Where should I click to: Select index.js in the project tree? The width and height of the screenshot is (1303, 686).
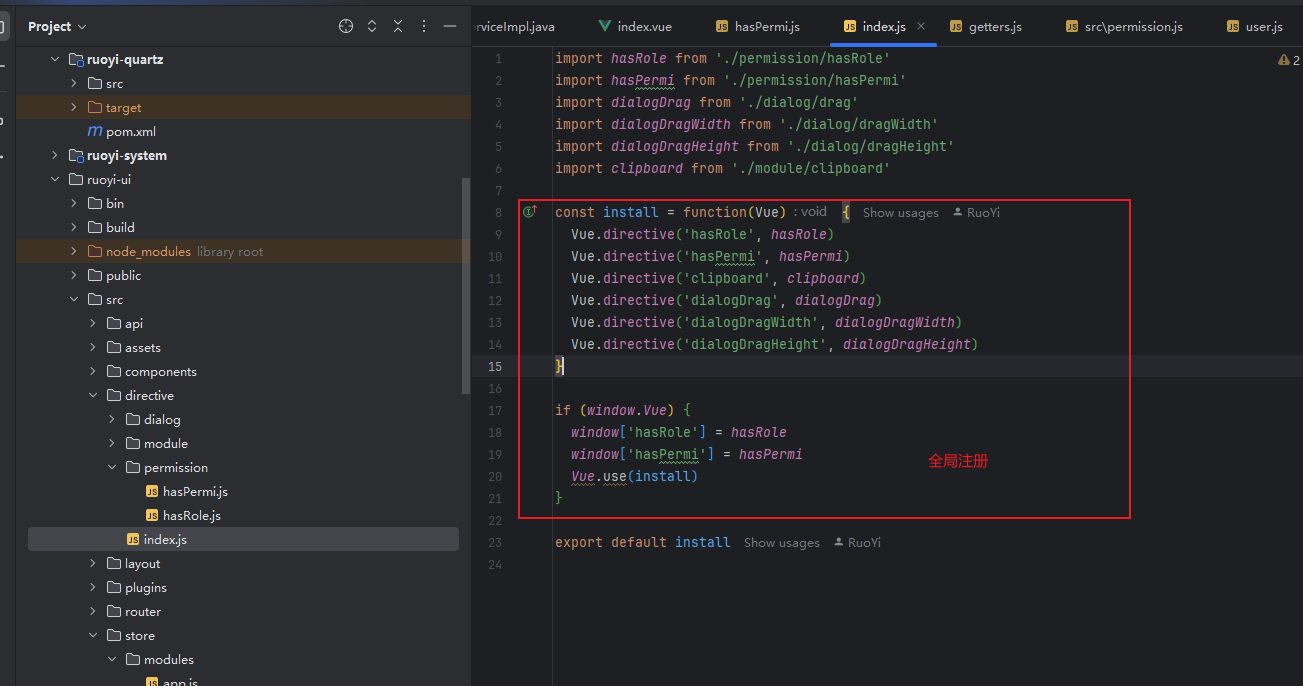243,539
